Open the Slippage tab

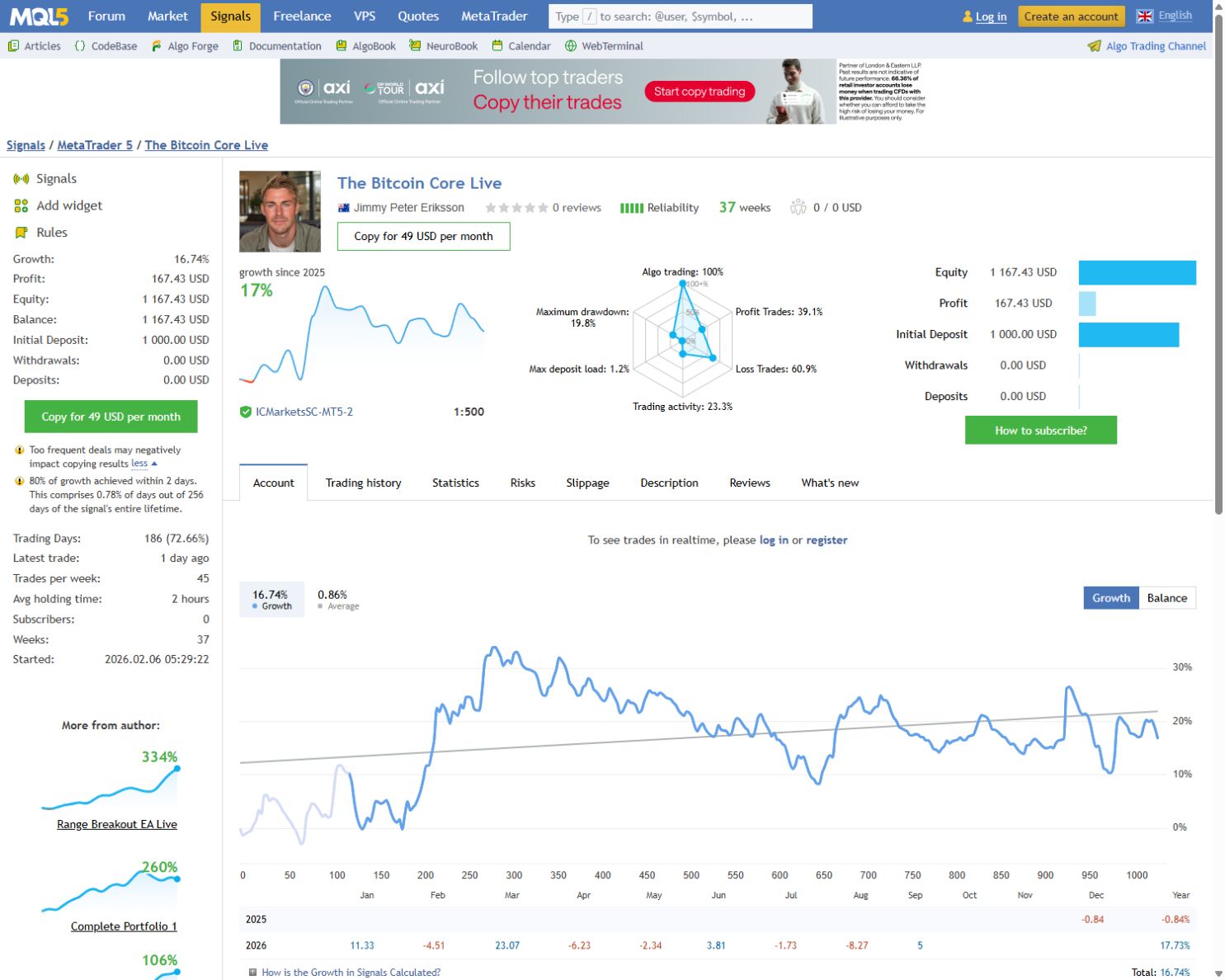click(x=587, y=483)
